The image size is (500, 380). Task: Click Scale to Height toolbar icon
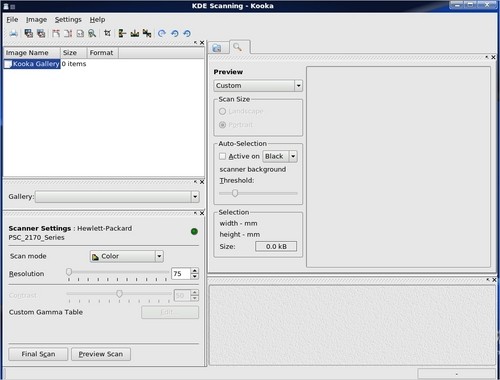click(x=68, y=33)
